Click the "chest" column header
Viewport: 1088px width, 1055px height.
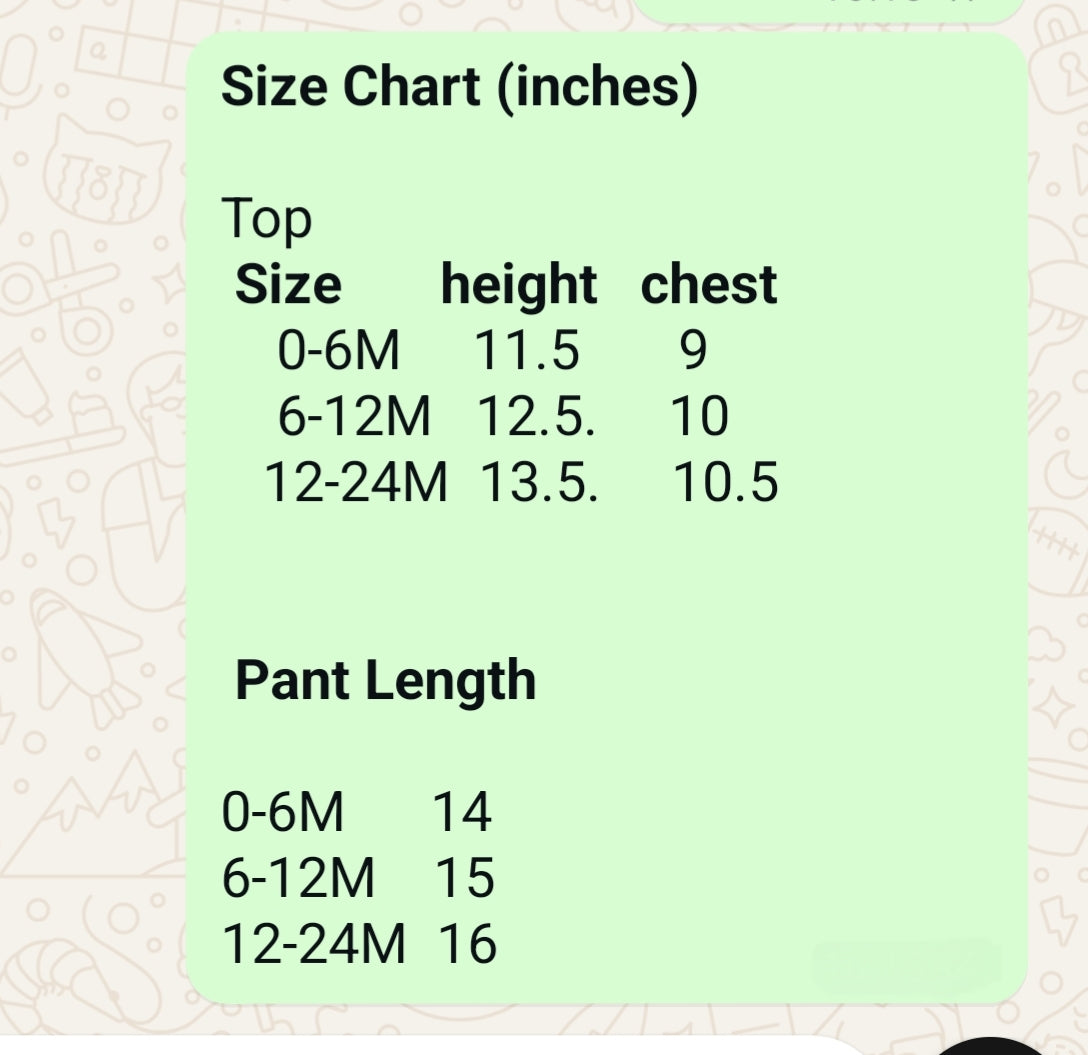(x=708, y=285)
